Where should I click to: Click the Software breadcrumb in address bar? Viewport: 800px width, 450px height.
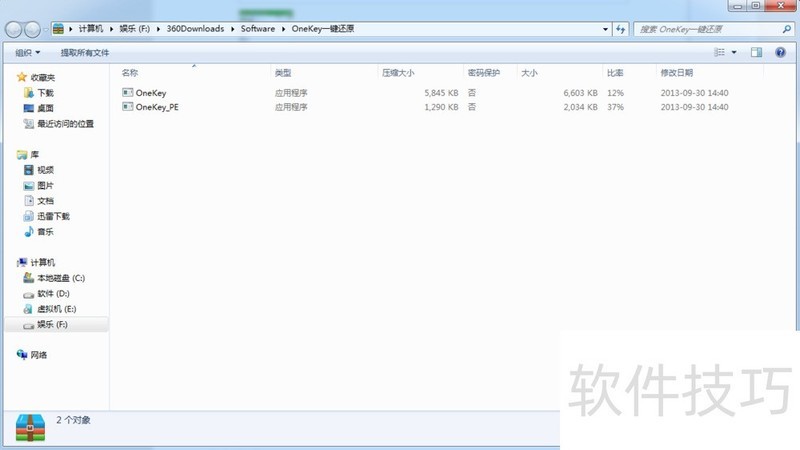click(x=257, y=29)
